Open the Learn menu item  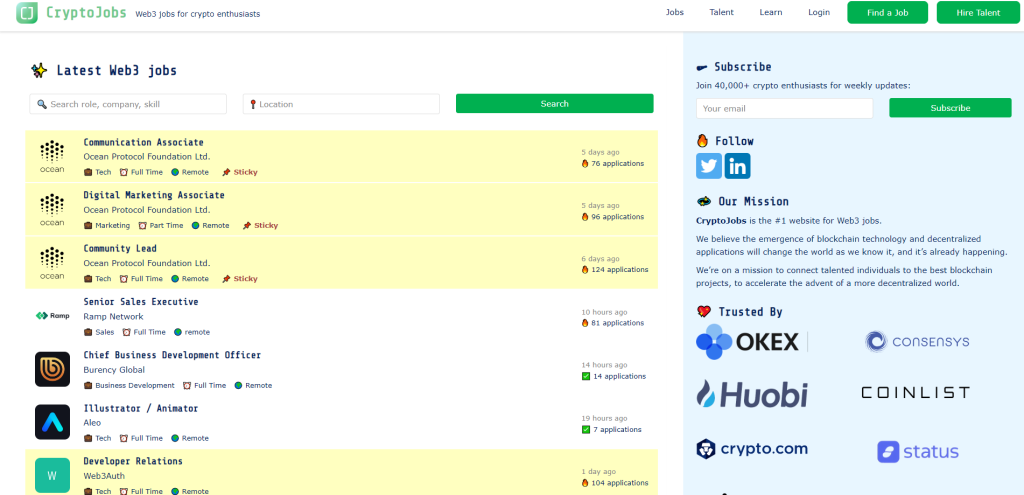point(771,12)
